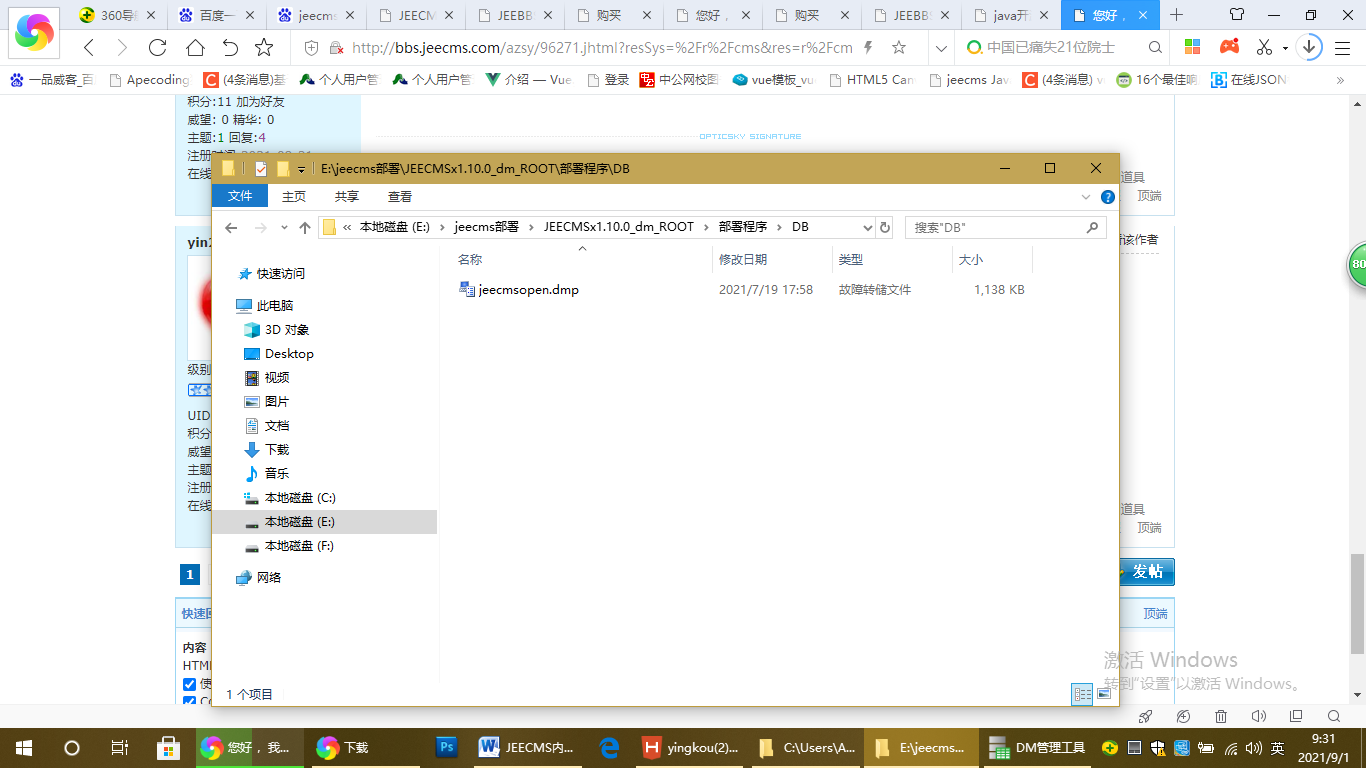Open Task View on the taskbar

[119, 747]
